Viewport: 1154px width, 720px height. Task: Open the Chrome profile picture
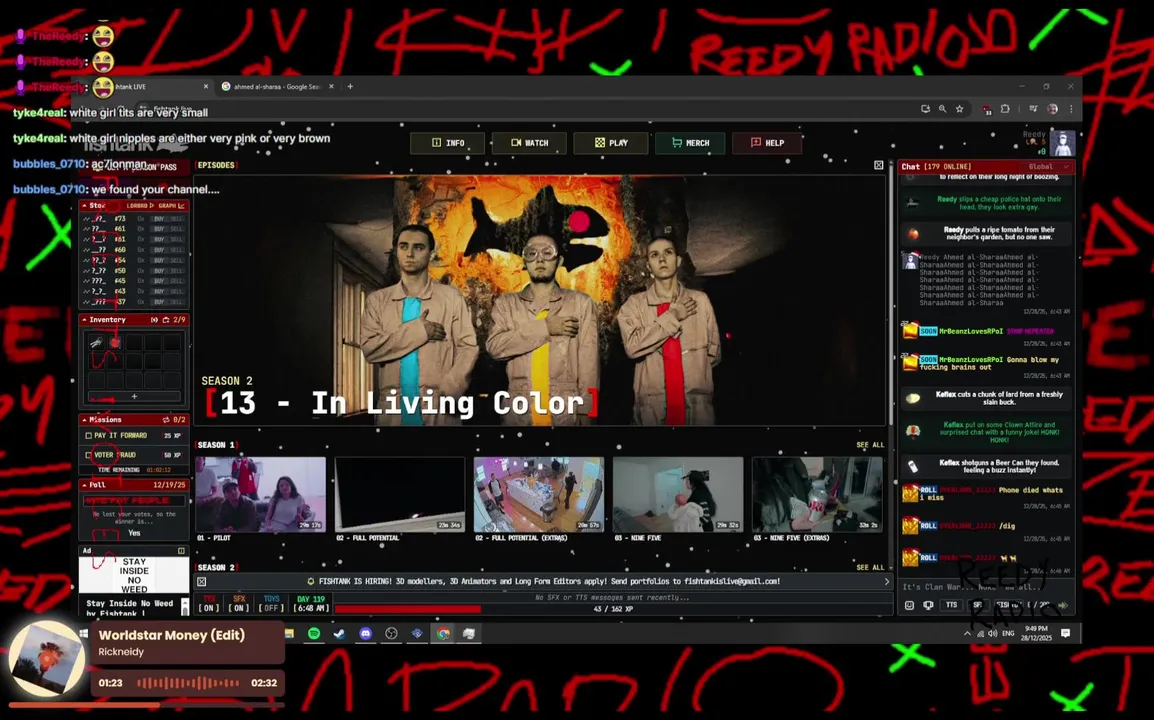tap(1052, 109)
